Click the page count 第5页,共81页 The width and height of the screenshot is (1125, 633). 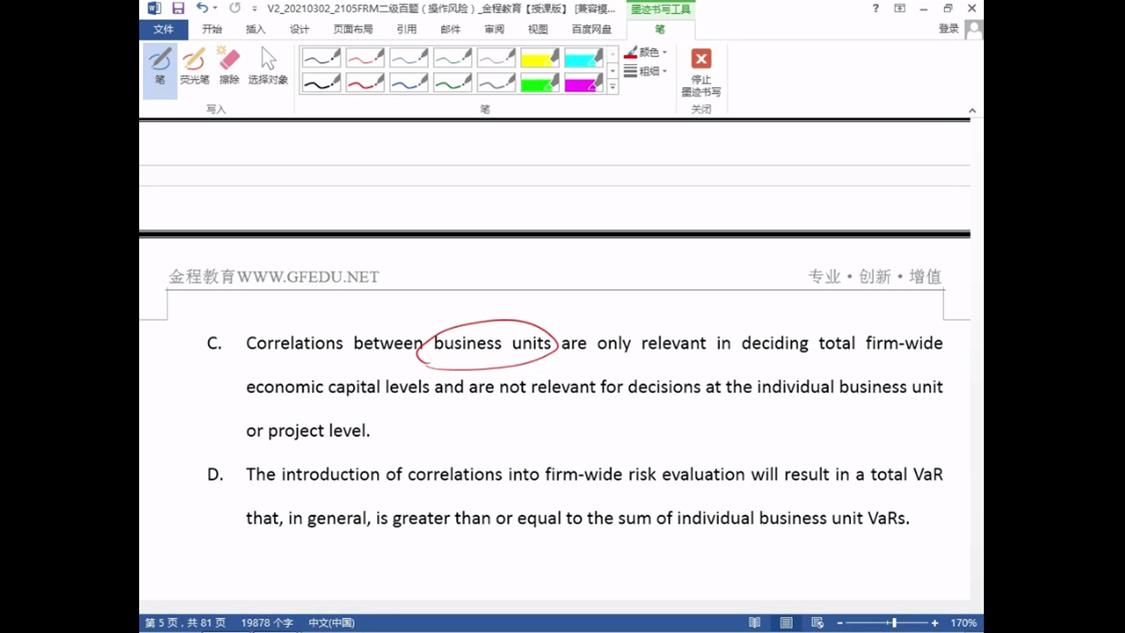point(185,623)
